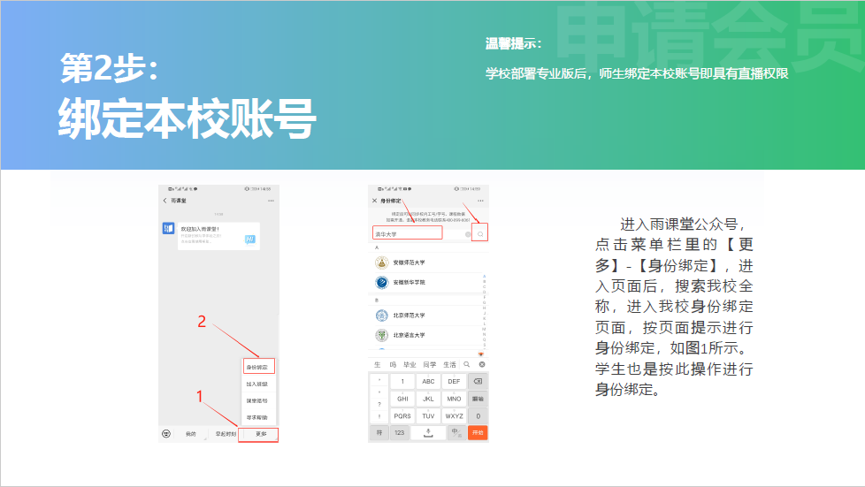Tap the GHI key on the keyboard
Screen dimensions: 865x487
(402, 399)
